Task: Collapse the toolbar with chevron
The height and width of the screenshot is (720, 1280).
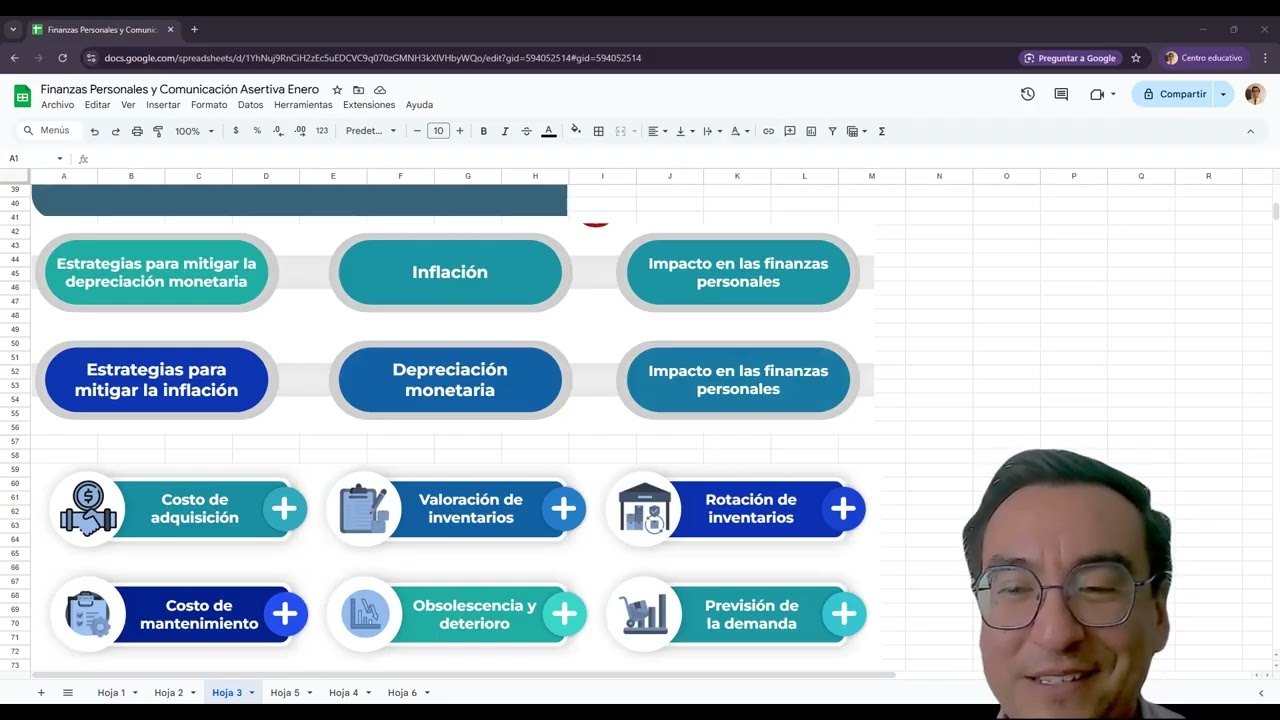Action: (x=1250, y=131)
